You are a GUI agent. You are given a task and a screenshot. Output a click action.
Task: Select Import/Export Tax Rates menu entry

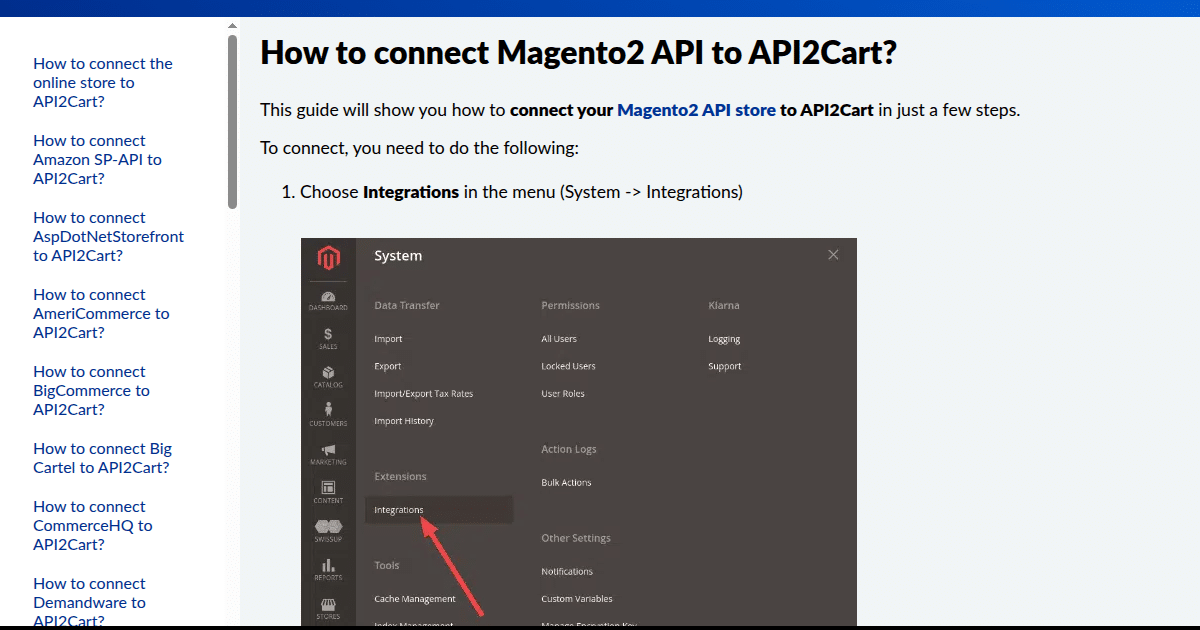click(424, 394)
